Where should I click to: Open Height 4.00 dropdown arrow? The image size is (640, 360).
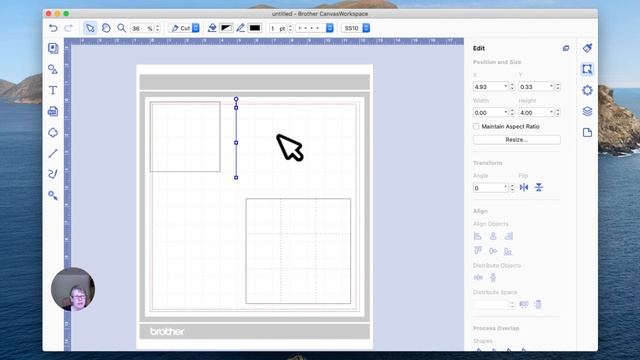[551, 112]
